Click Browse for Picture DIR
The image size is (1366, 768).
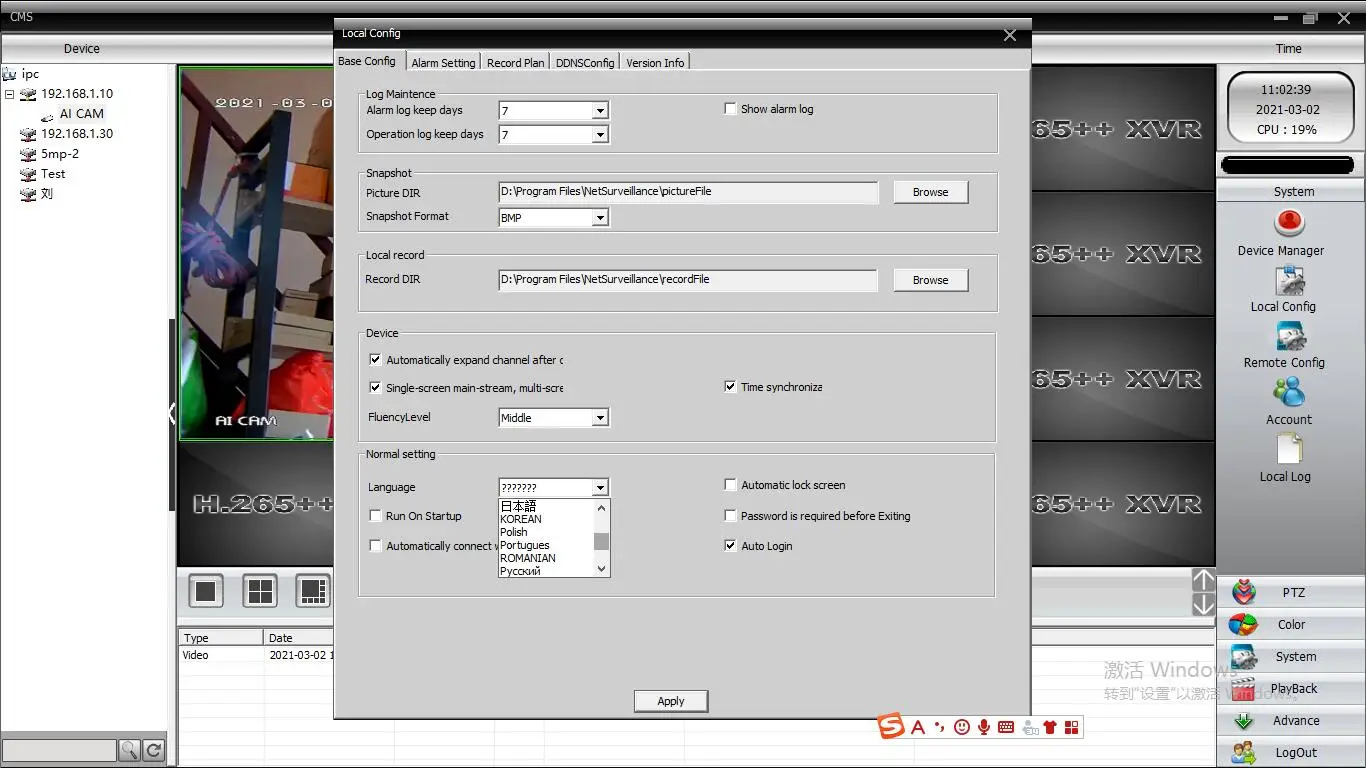click(x=930, y=192)
